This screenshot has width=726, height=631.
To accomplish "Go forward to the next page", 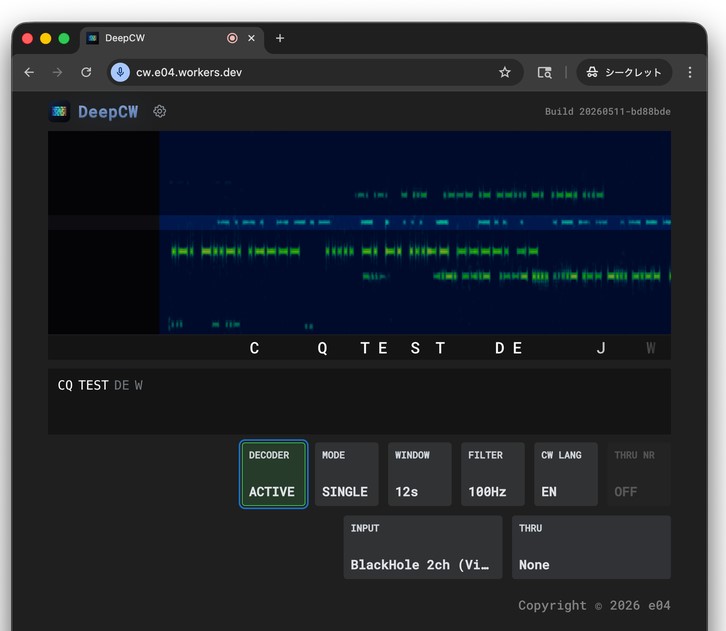I will [x=57, y=72].
